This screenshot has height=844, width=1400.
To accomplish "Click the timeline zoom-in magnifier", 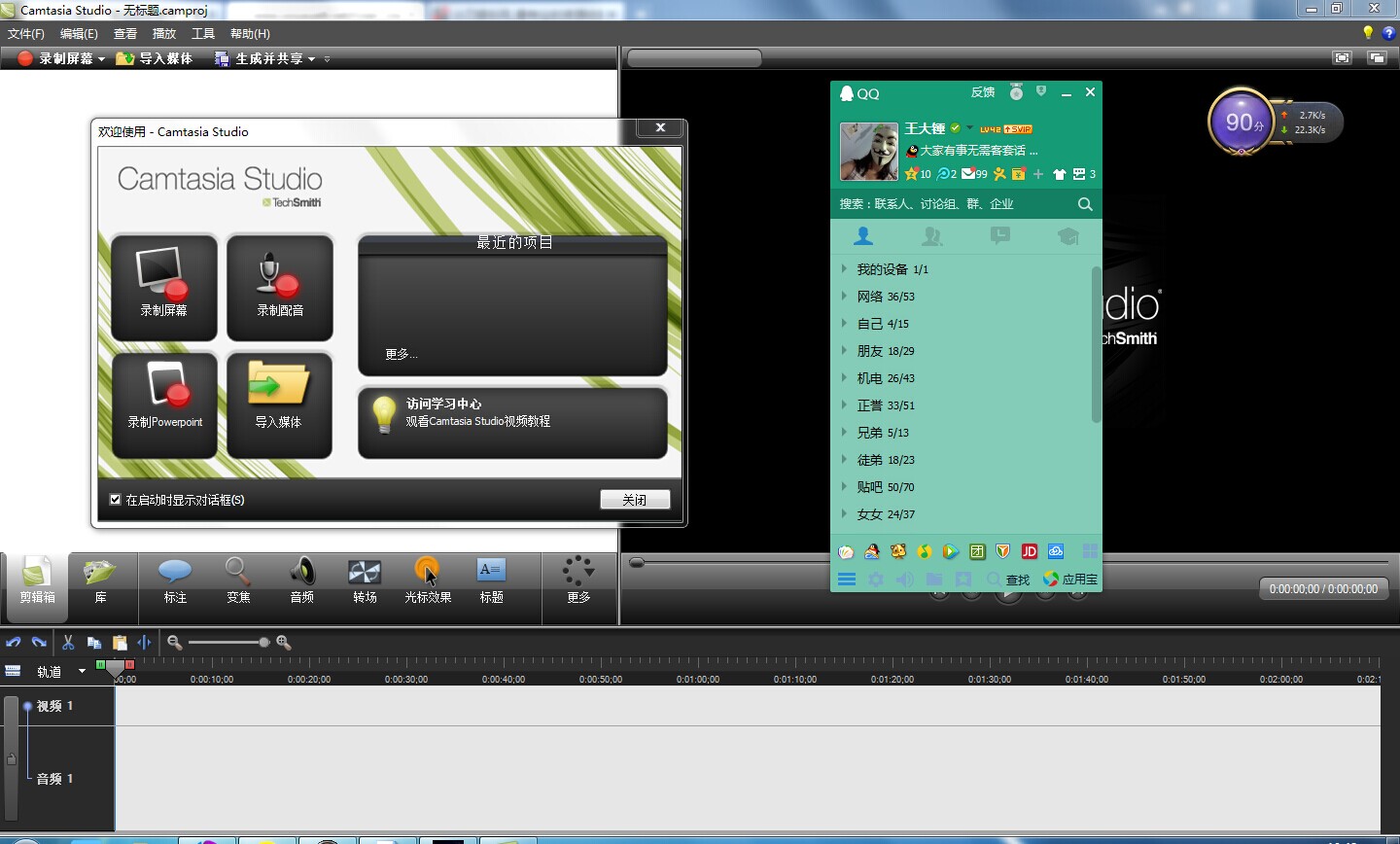I will coord(284,643).
